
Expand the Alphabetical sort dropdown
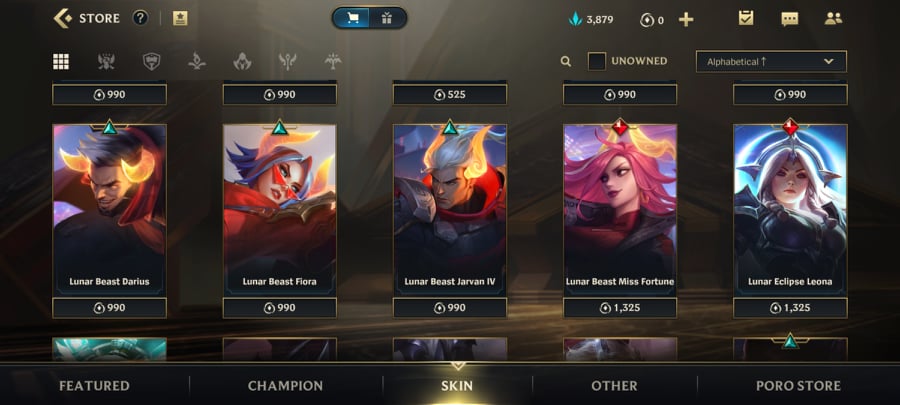(x=771, y=61)
